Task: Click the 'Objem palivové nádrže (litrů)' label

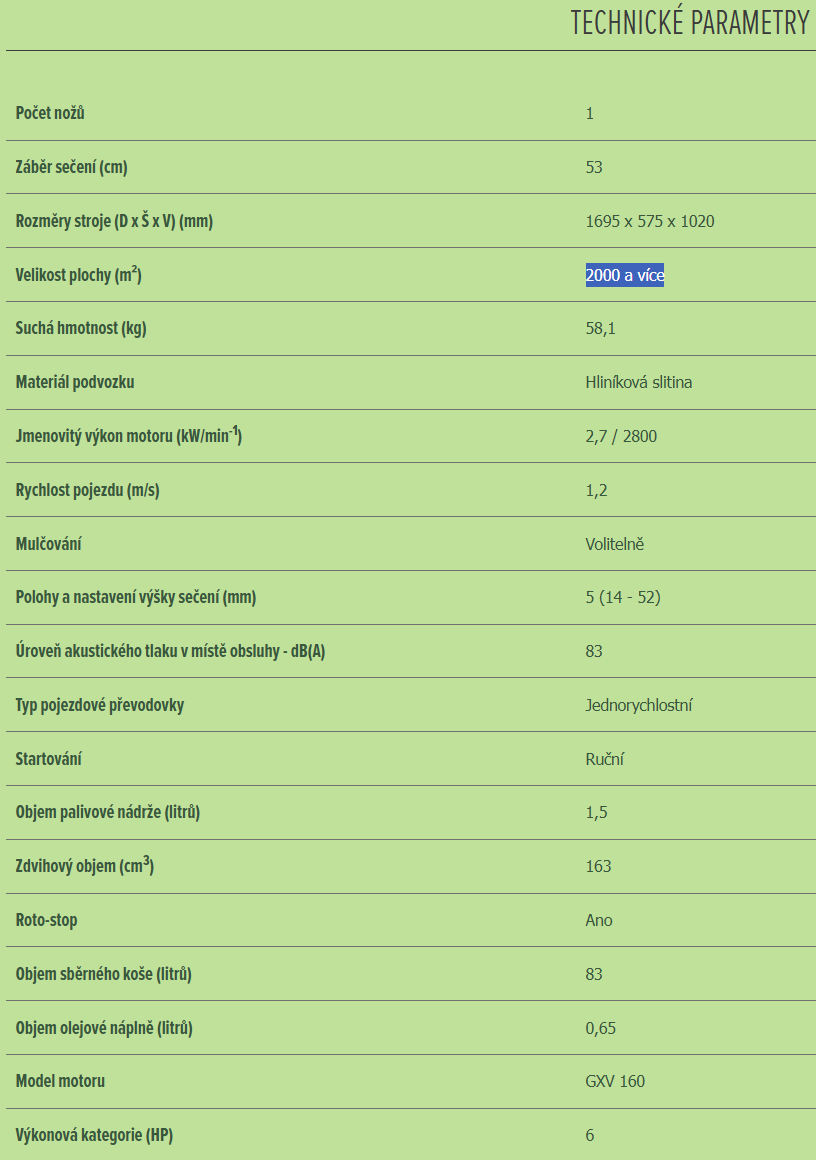Action: pos(108,812)
